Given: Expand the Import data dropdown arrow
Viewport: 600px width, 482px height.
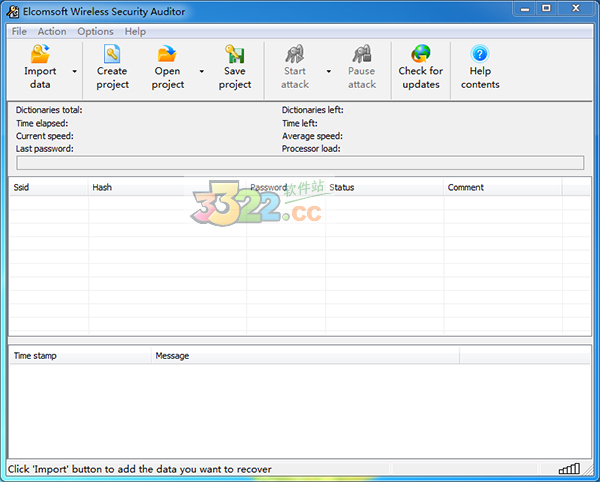Looking at the screenshot, I should [x=74, y=71].
